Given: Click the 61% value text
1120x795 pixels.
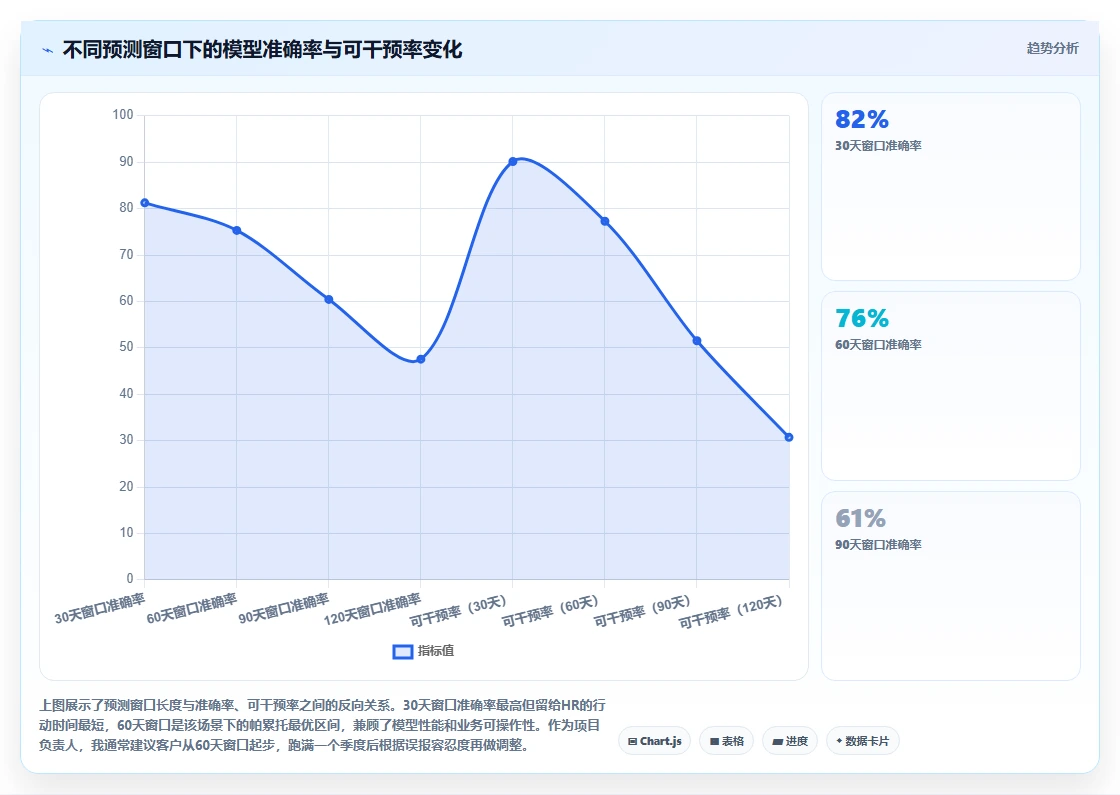Looking at the screenshot, I should [860, 518].
